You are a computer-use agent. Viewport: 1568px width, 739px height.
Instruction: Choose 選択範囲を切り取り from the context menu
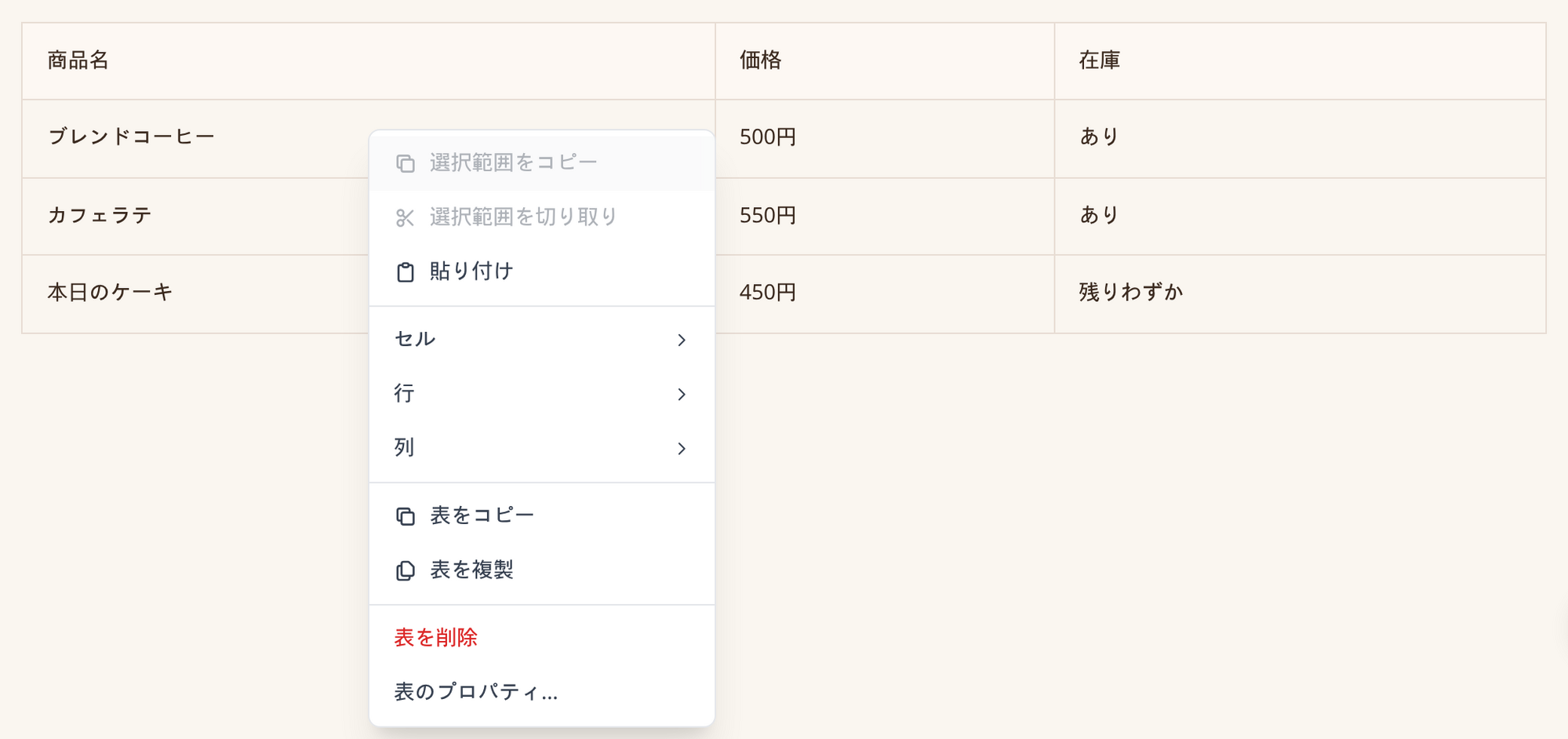(542, 217)
